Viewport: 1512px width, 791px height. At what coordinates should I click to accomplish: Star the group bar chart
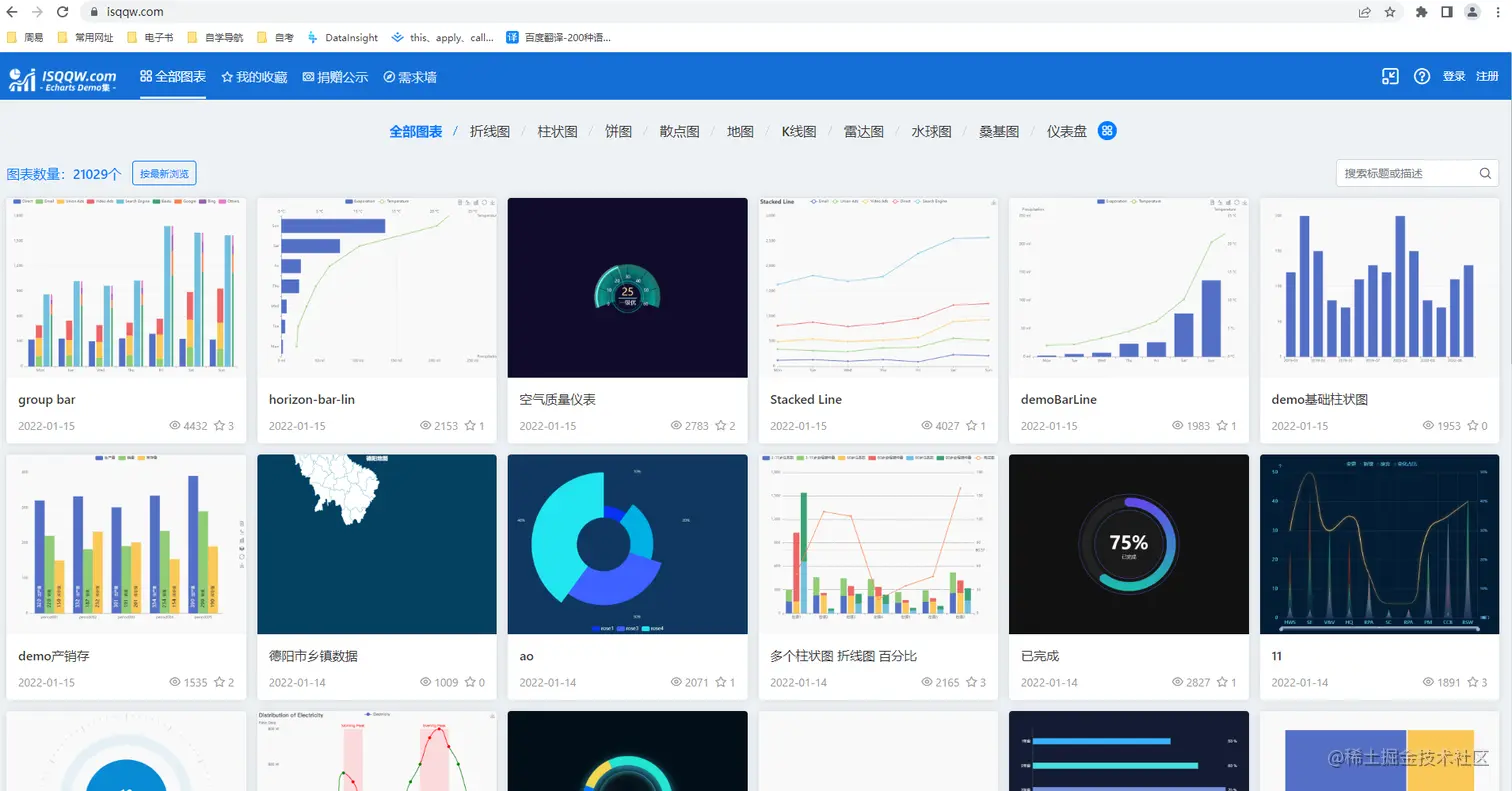click(x=219, y=426)
